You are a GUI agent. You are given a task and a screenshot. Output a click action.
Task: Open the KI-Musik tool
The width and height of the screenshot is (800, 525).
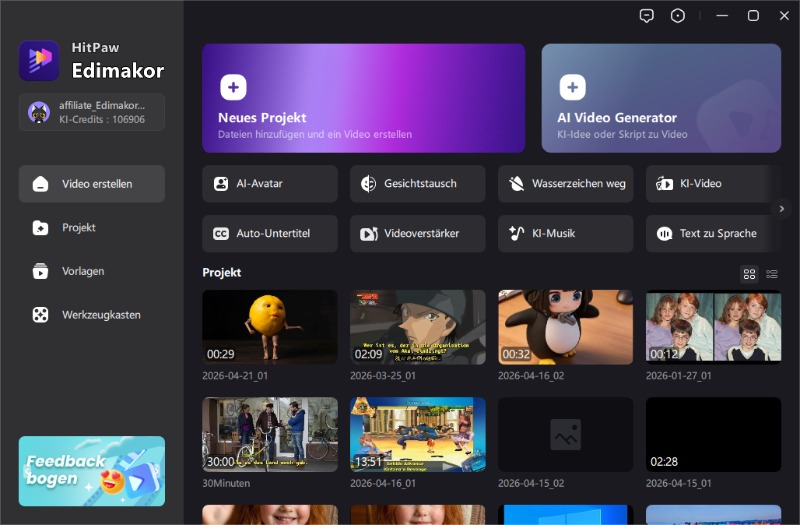tap(565, 234)
